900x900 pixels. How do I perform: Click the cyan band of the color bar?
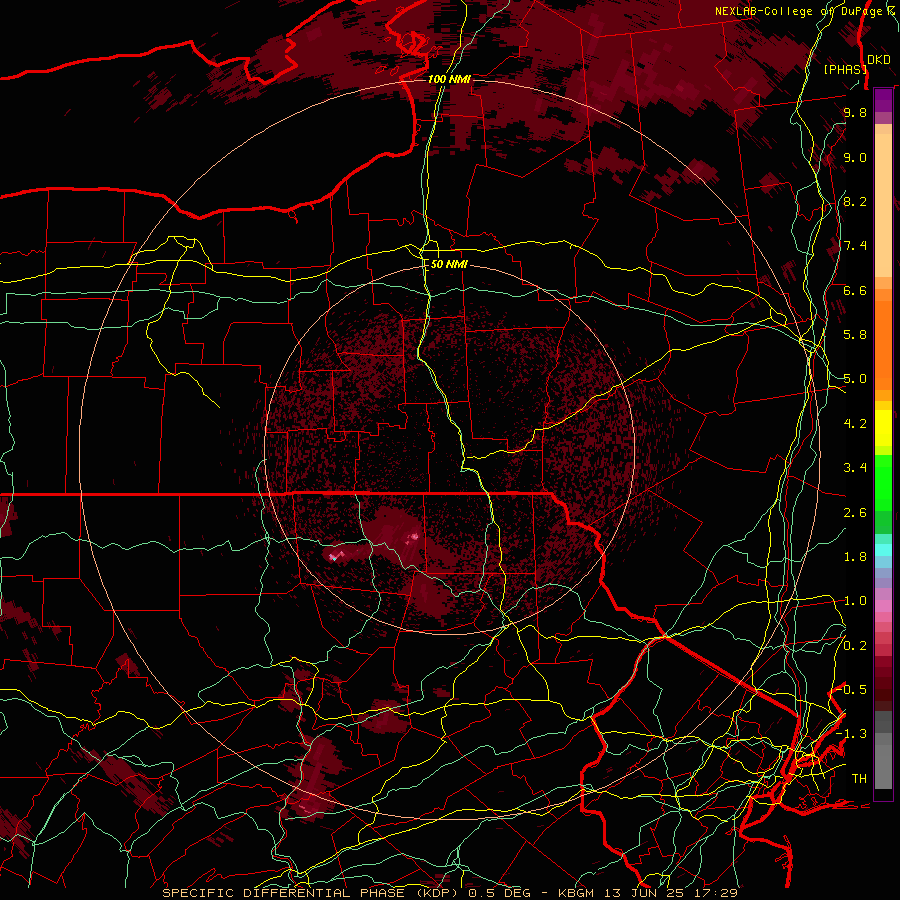click(883, 550)
